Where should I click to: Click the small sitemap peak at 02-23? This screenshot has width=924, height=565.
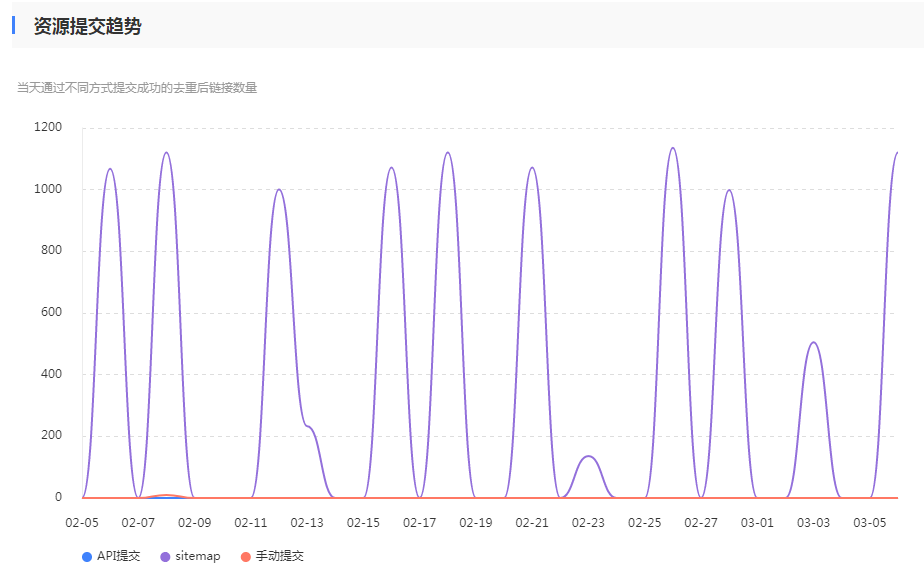588,456
